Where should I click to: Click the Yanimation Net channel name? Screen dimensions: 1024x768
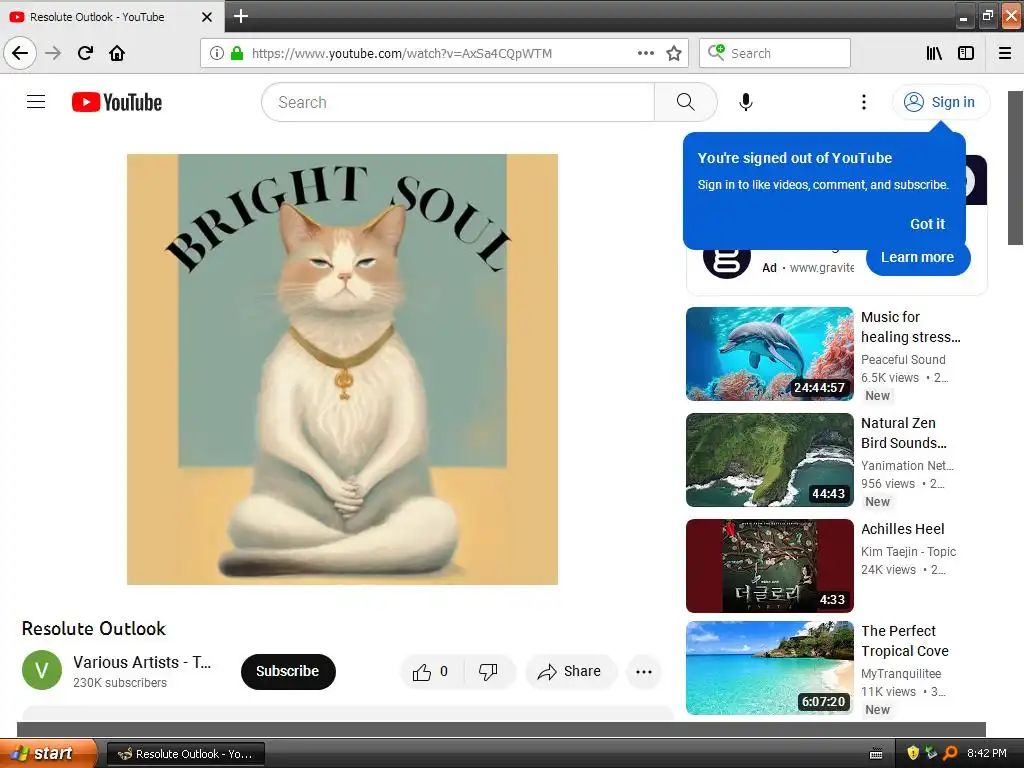tap(907, 466)
